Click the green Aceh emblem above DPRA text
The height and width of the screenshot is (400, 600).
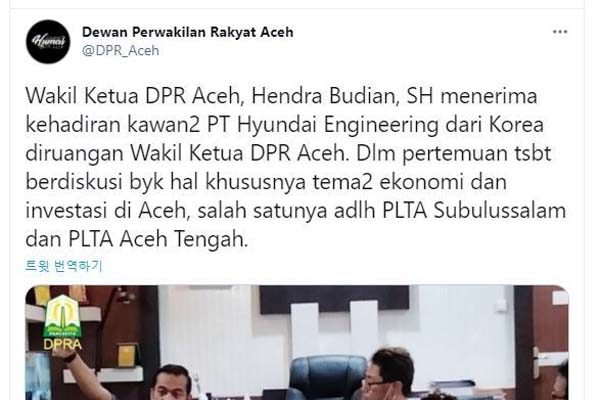(62, 316)
